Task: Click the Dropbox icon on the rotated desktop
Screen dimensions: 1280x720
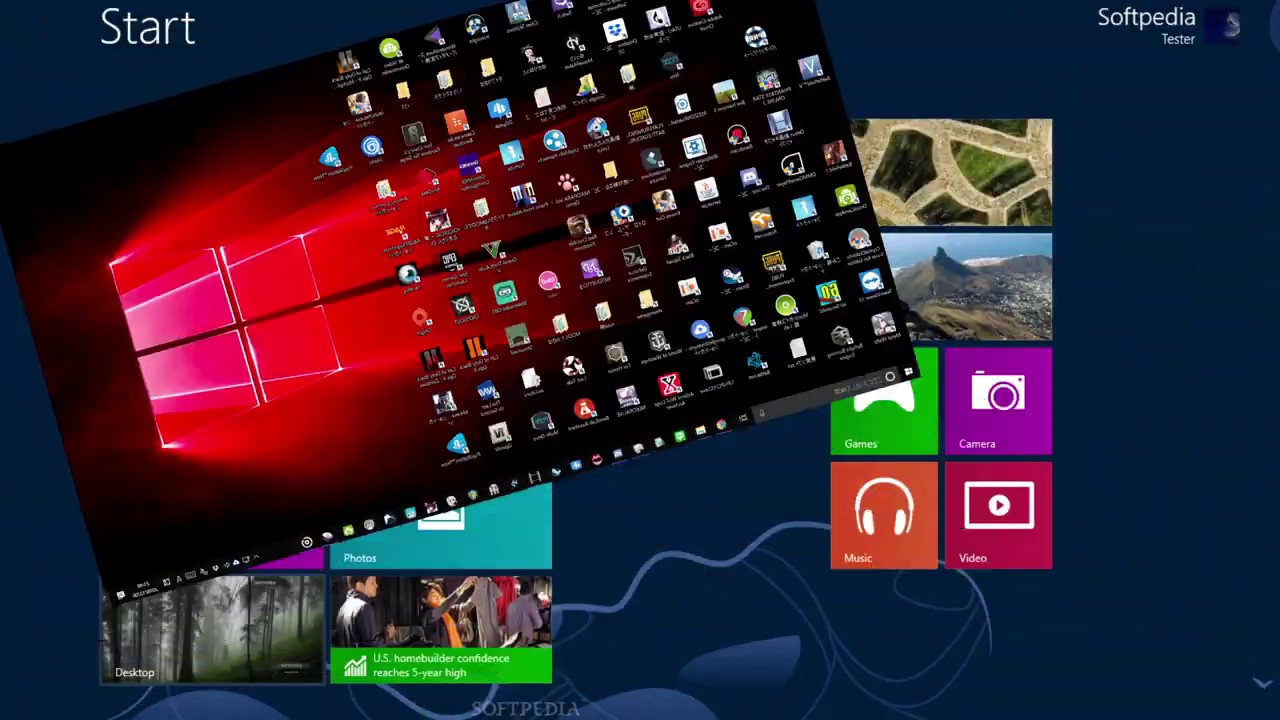Action: pyautogui.click(x=615, y=31)
